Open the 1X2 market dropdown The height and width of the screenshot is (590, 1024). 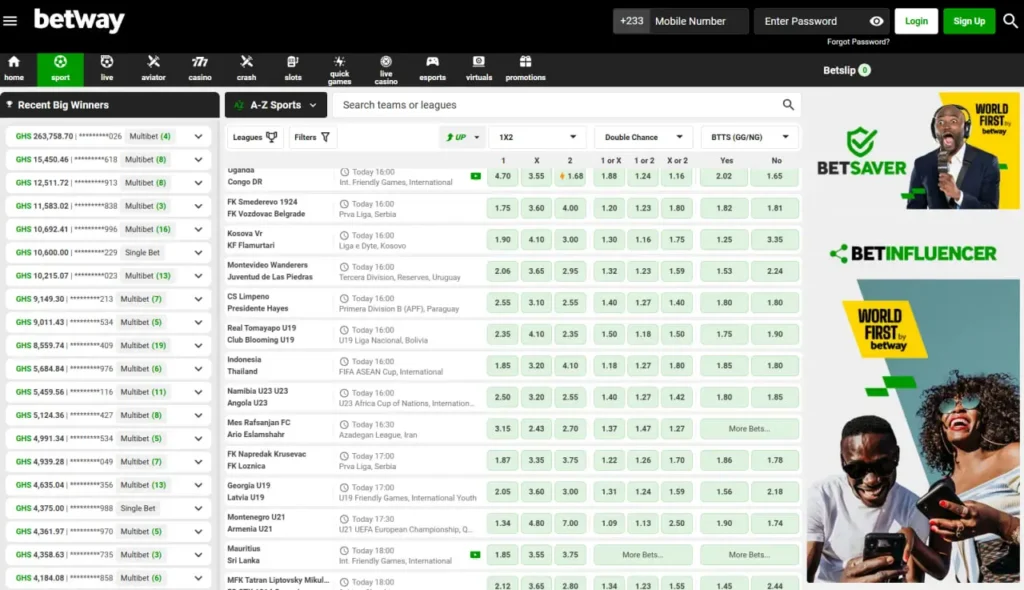click(x=537, y=137)
